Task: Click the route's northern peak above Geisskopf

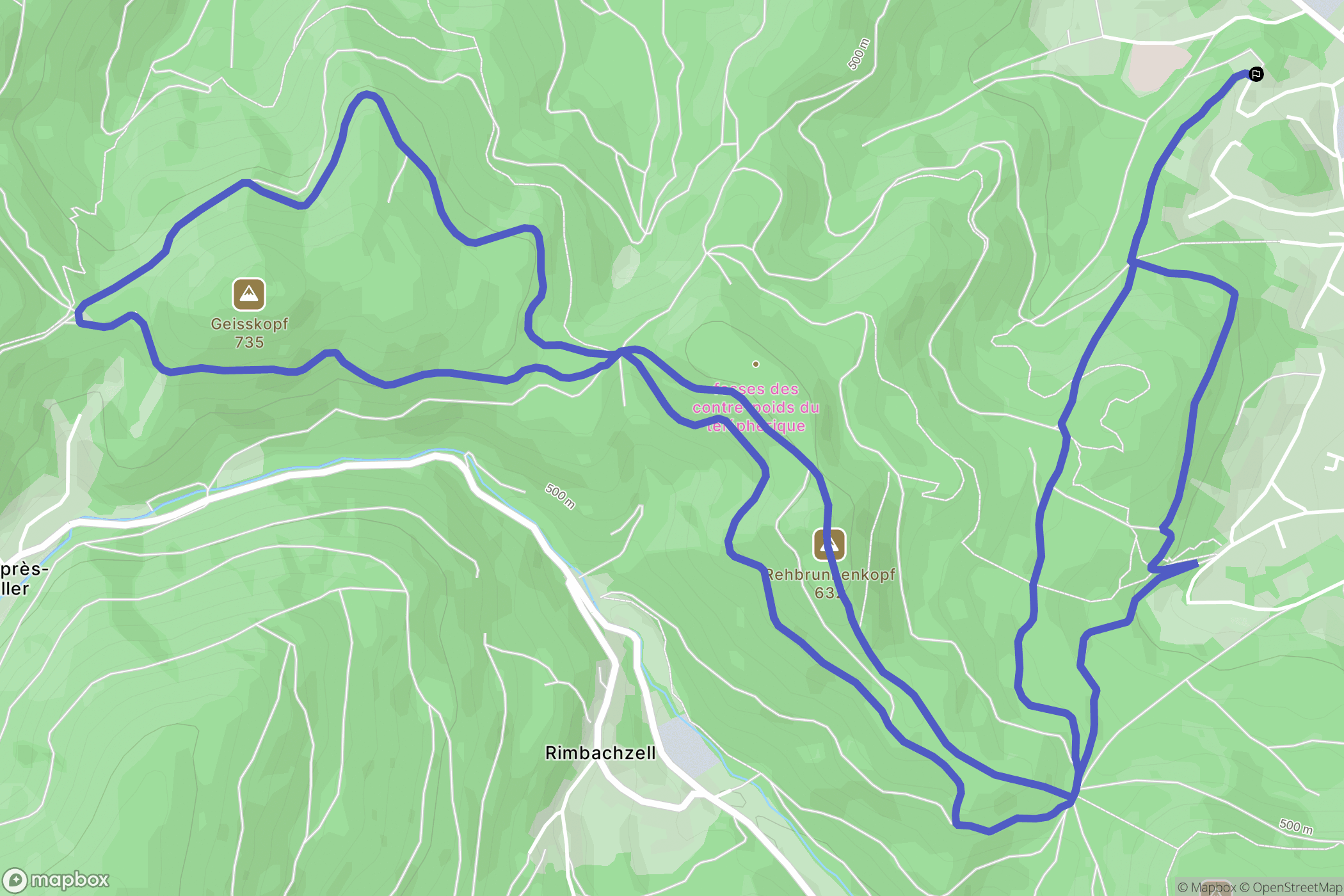Action: point(367,96)
